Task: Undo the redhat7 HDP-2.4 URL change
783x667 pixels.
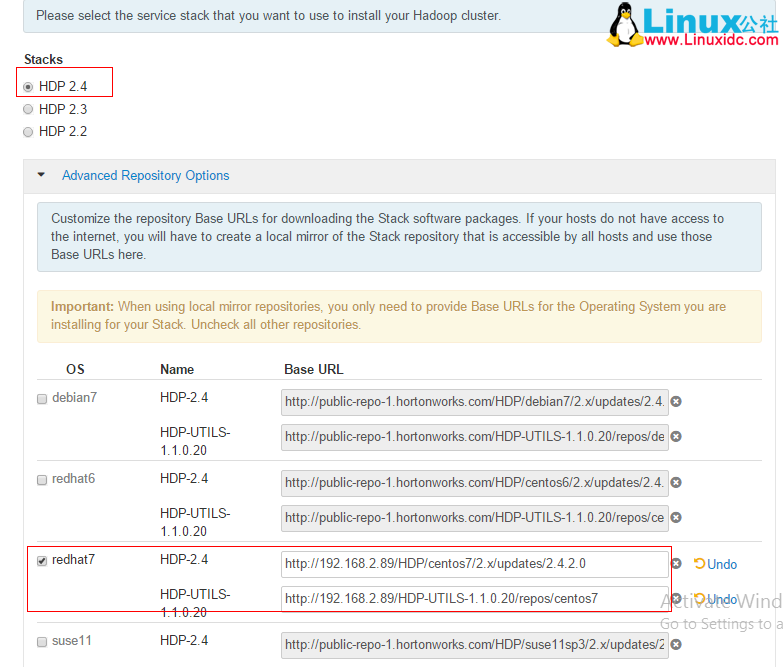Action: tap(715, 564)
